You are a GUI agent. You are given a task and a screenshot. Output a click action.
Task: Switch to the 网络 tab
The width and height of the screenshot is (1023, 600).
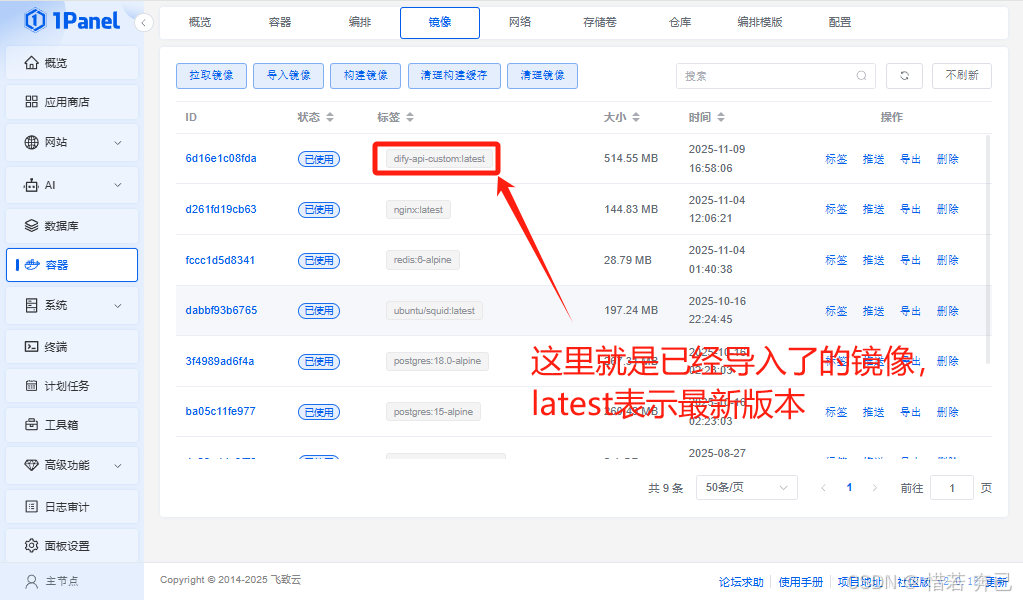519,21
